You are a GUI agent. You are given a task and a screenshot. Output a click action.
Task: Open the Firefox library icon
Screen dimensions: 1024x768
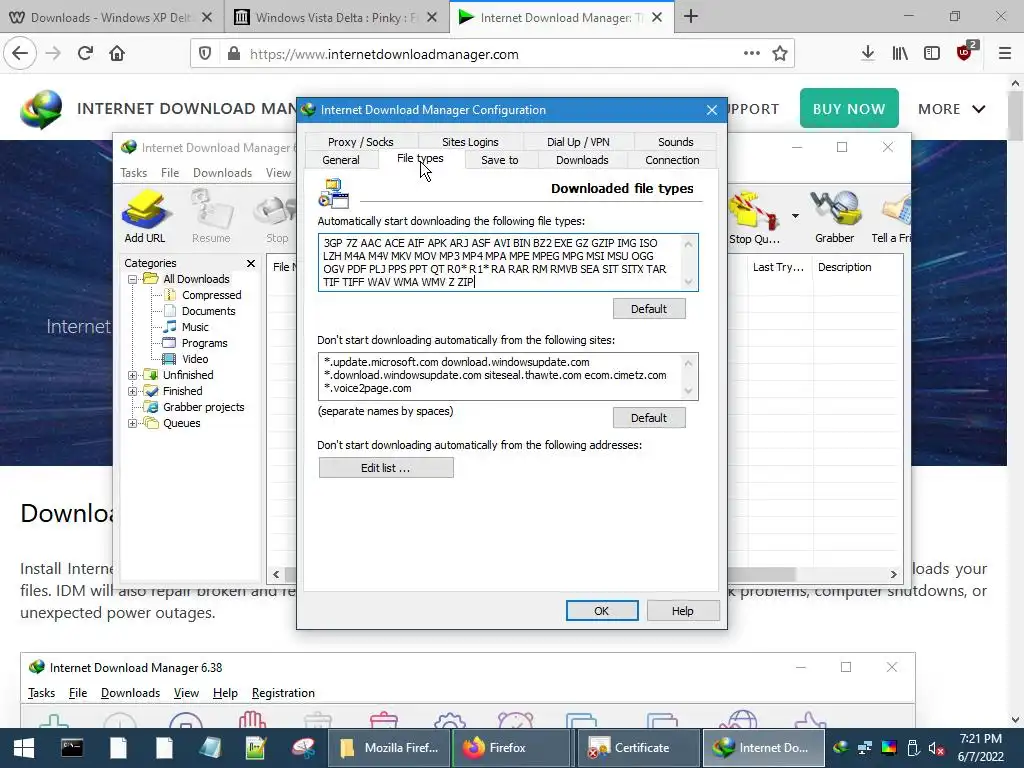click(x=900, y=54)
